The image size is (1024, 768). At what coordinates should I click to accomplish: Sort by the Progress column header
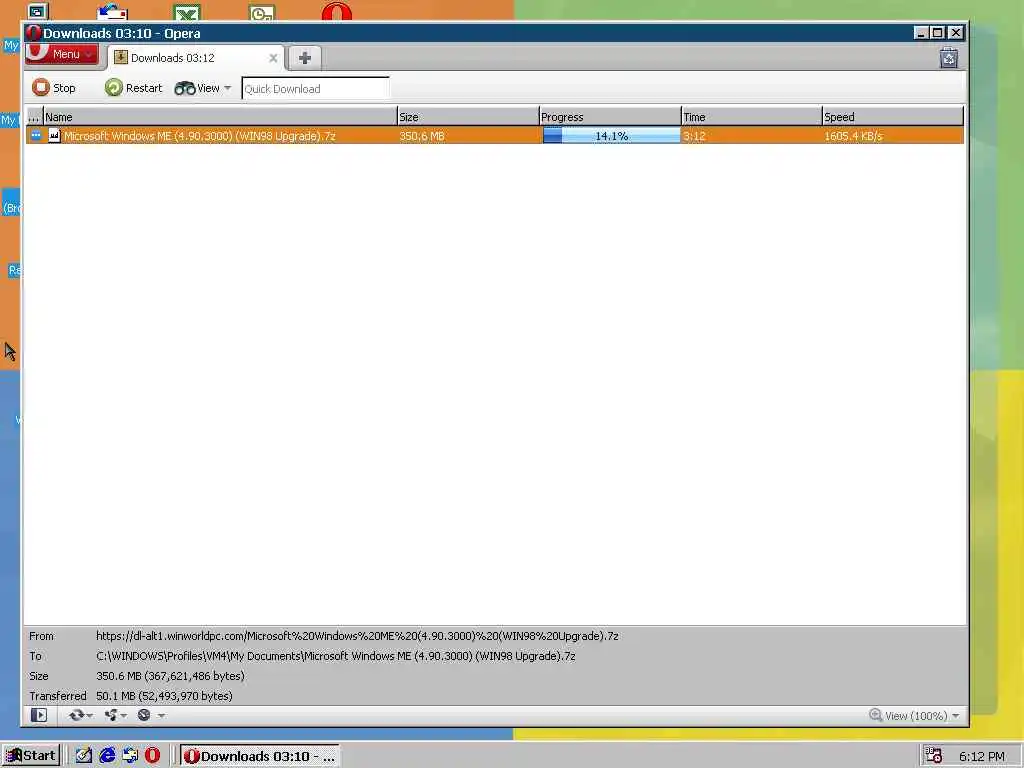tap(610, 117)
